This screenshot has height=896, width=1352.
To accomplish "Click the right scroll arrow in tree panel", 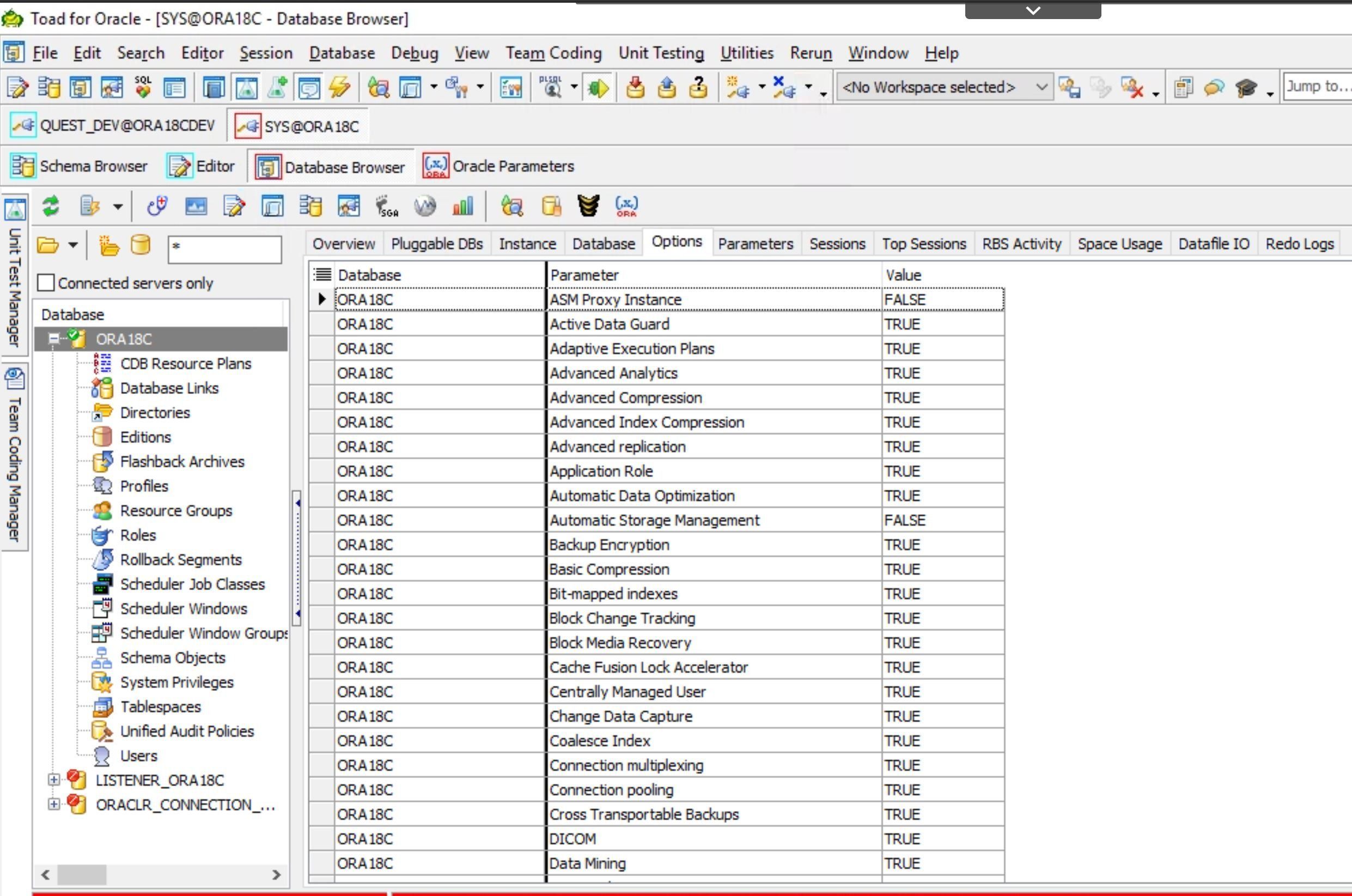I will [x=277, y=874].
